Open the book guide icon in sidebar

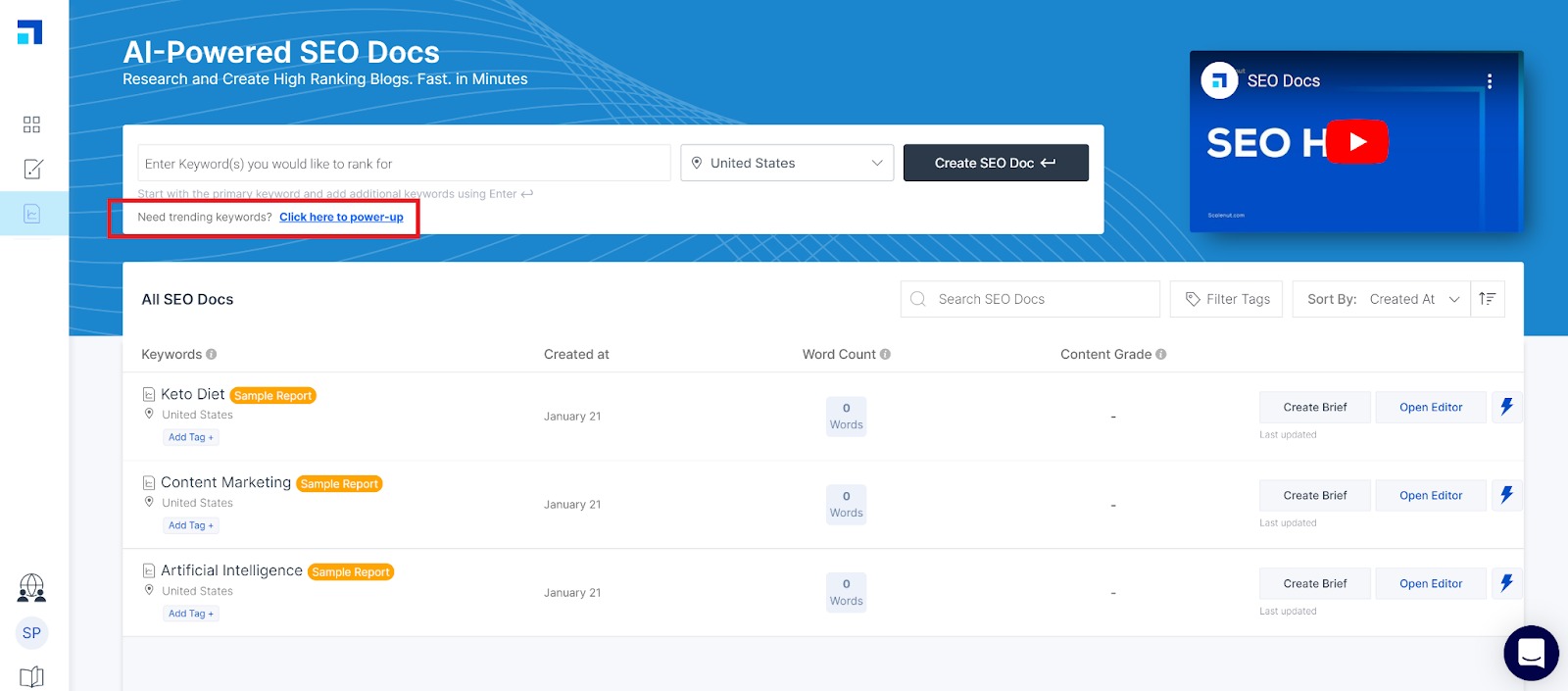pos(31,676)
